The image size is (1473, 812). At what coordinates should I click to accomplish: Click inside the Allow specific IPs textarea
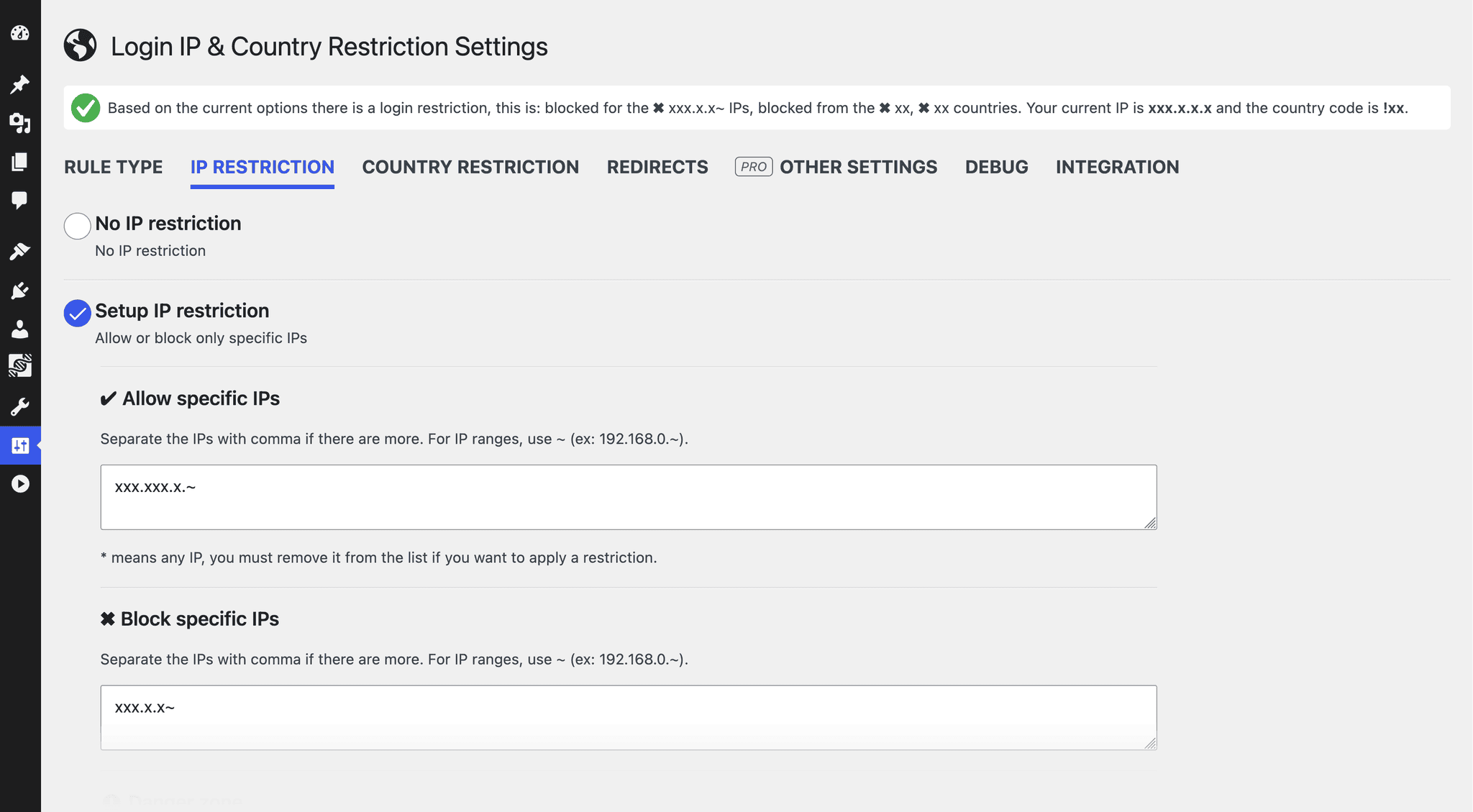(629, 497)
